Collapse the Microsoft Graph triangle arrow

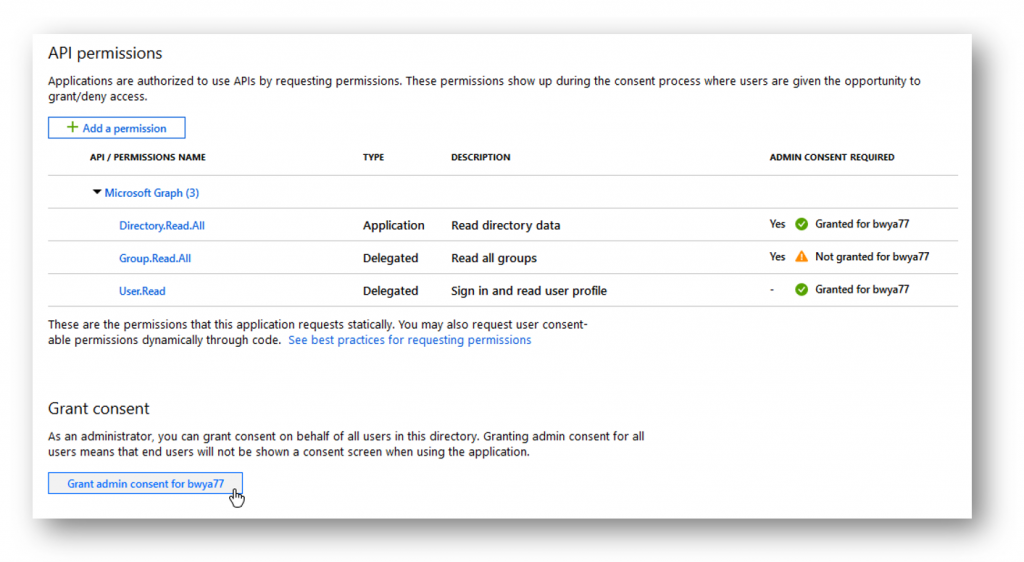(x=97, y=192)
